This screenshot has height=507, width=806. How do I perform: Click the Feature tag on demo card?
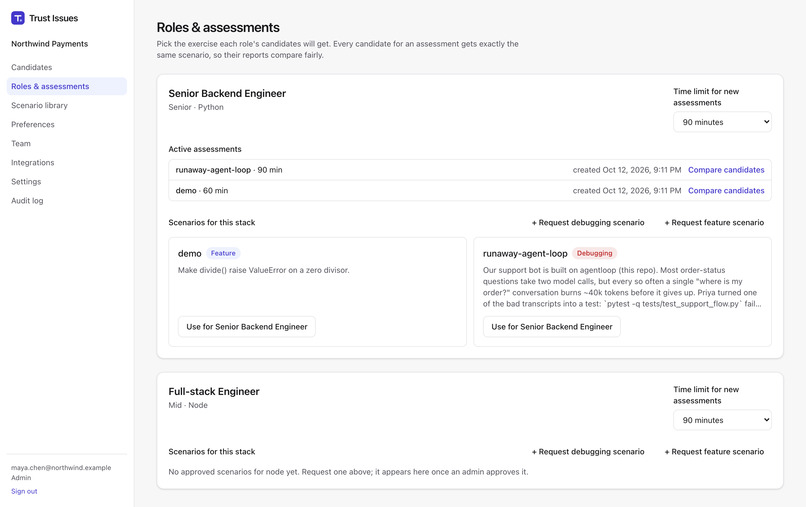223,253
